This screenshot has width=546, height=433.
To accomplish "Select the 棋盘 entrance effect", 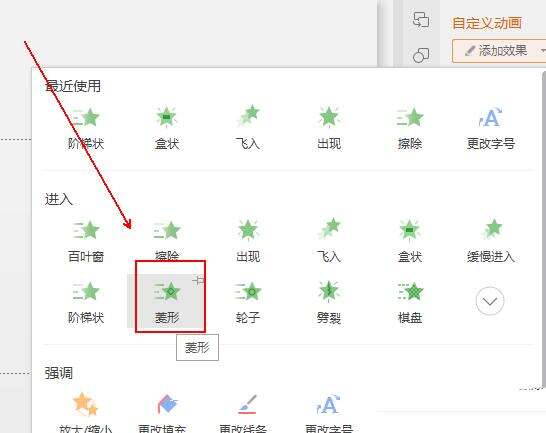I will (x=410, y=302).
